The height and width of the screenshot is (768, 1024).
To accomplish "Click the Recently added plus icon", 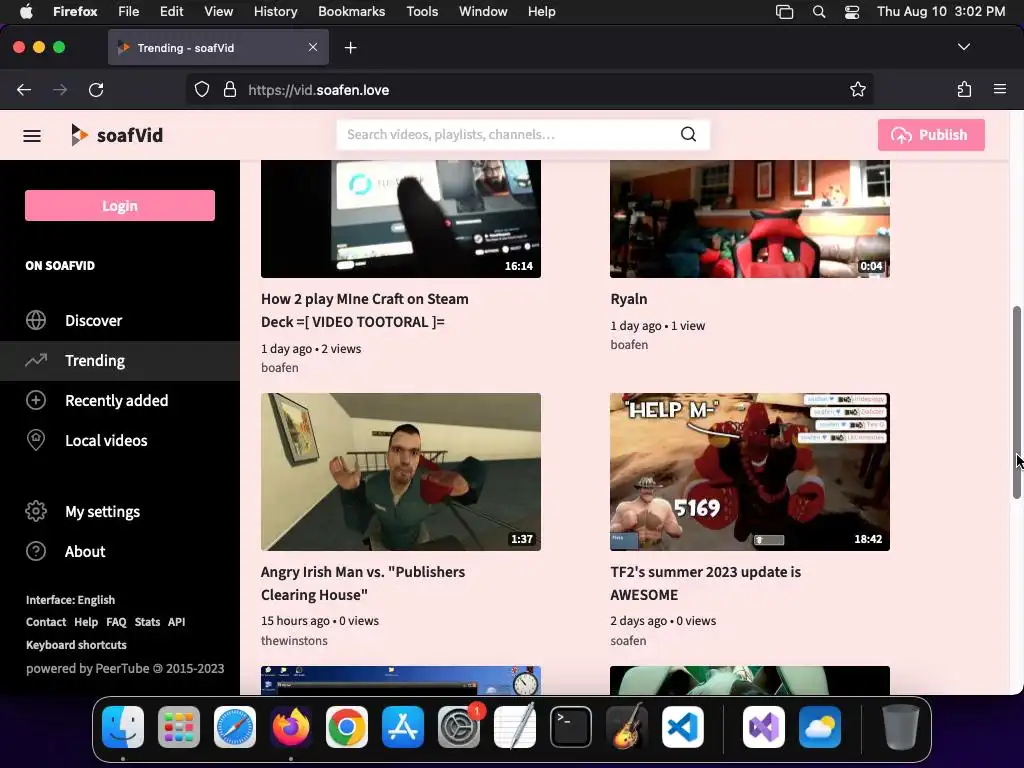I will coord(36,400).
